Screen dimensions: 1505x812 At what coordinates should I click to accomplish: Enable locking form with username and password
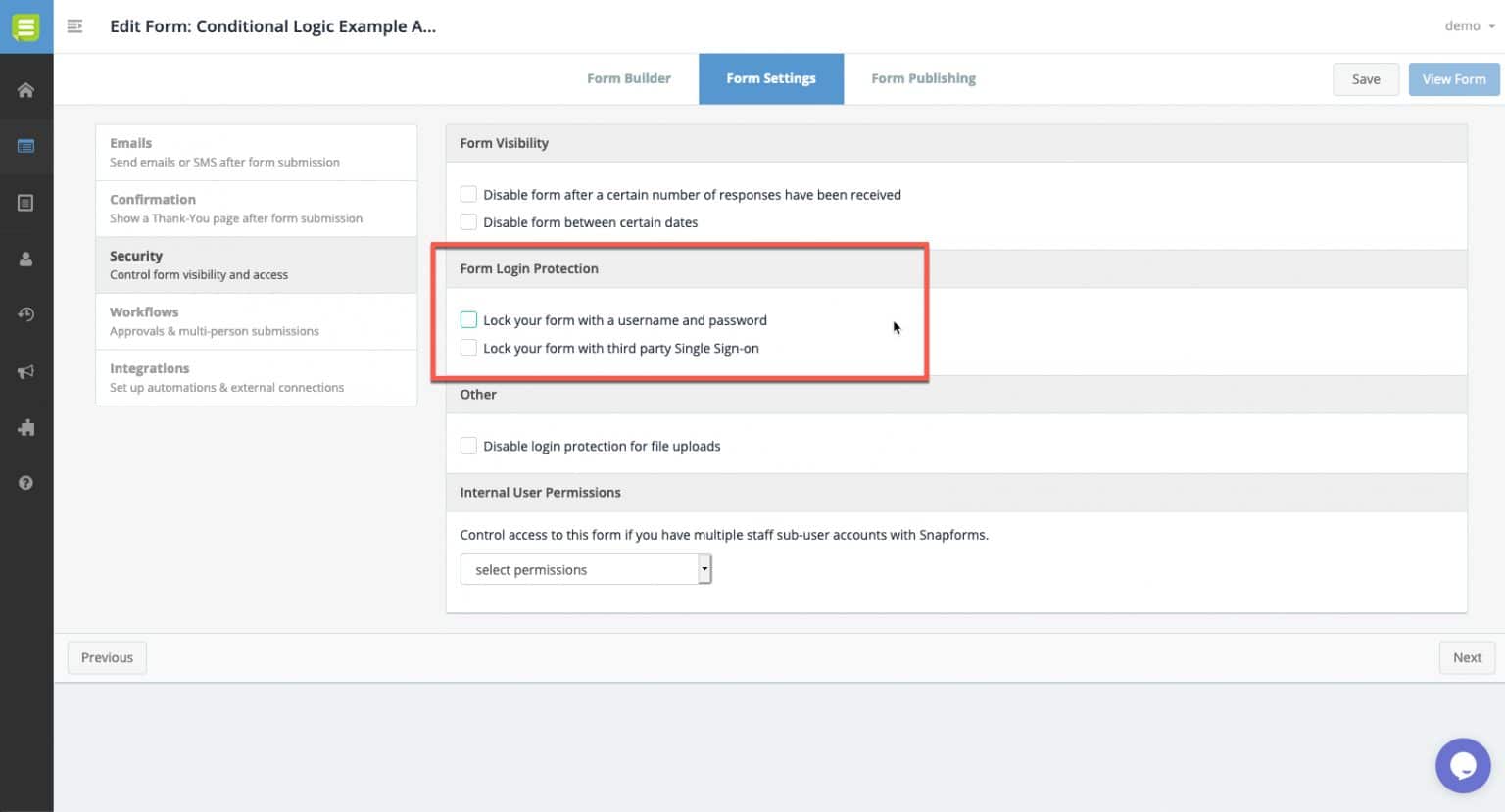click(x=468, y=319)
